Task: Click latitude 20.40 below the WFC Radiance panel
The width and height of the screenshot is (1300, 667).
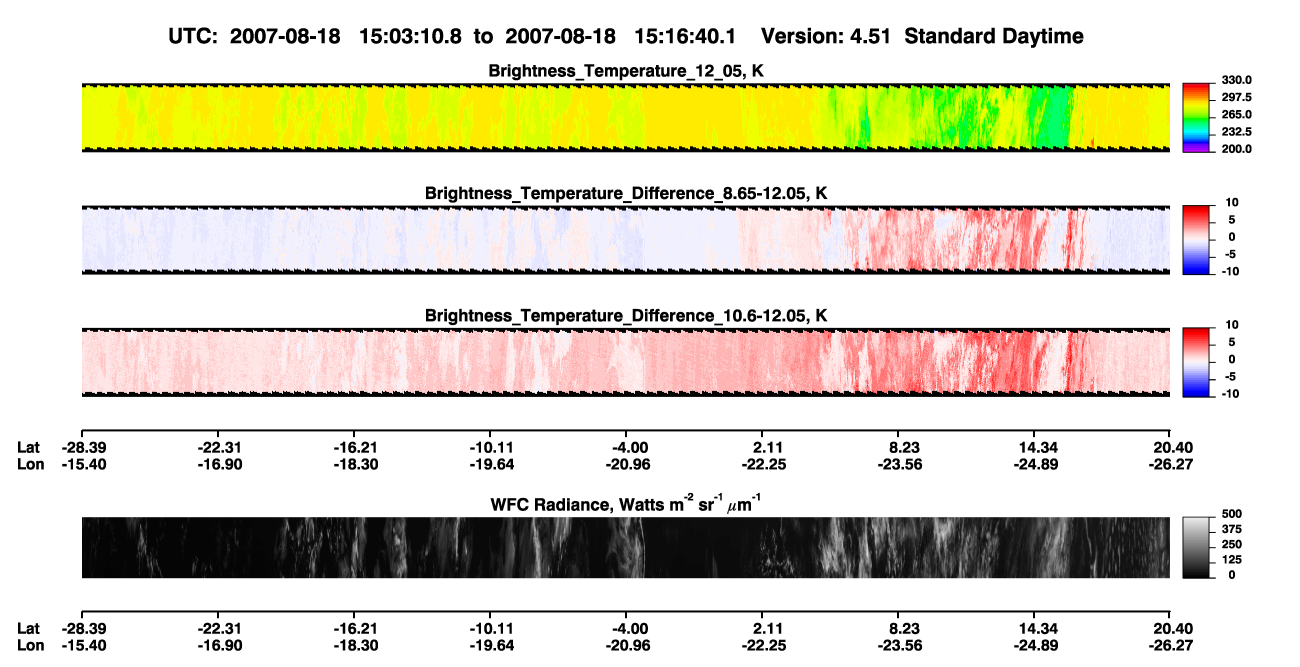Action: click(x=1172, y=629)
